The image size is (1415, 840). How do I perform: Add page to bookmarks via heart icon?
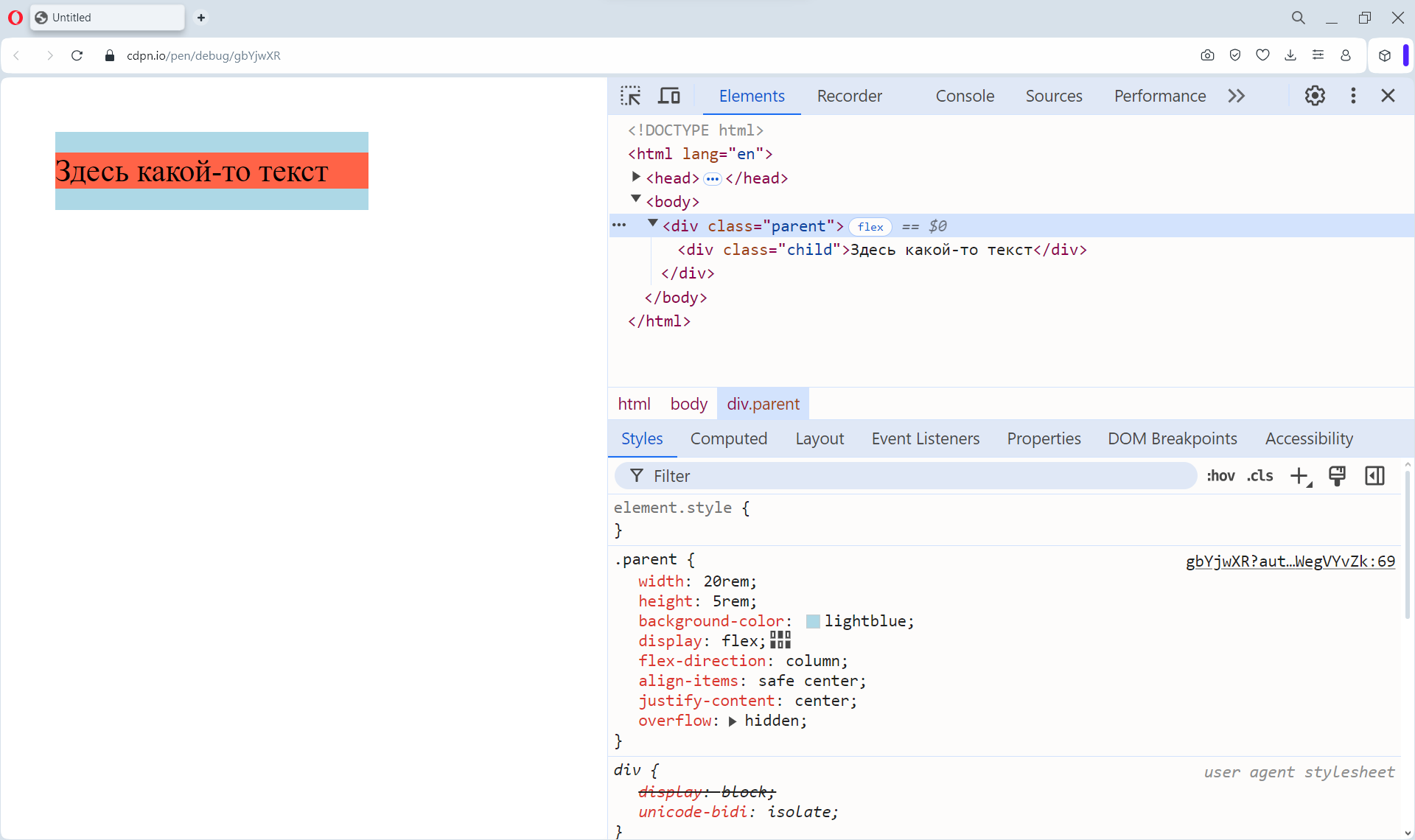coord(1262,55)
